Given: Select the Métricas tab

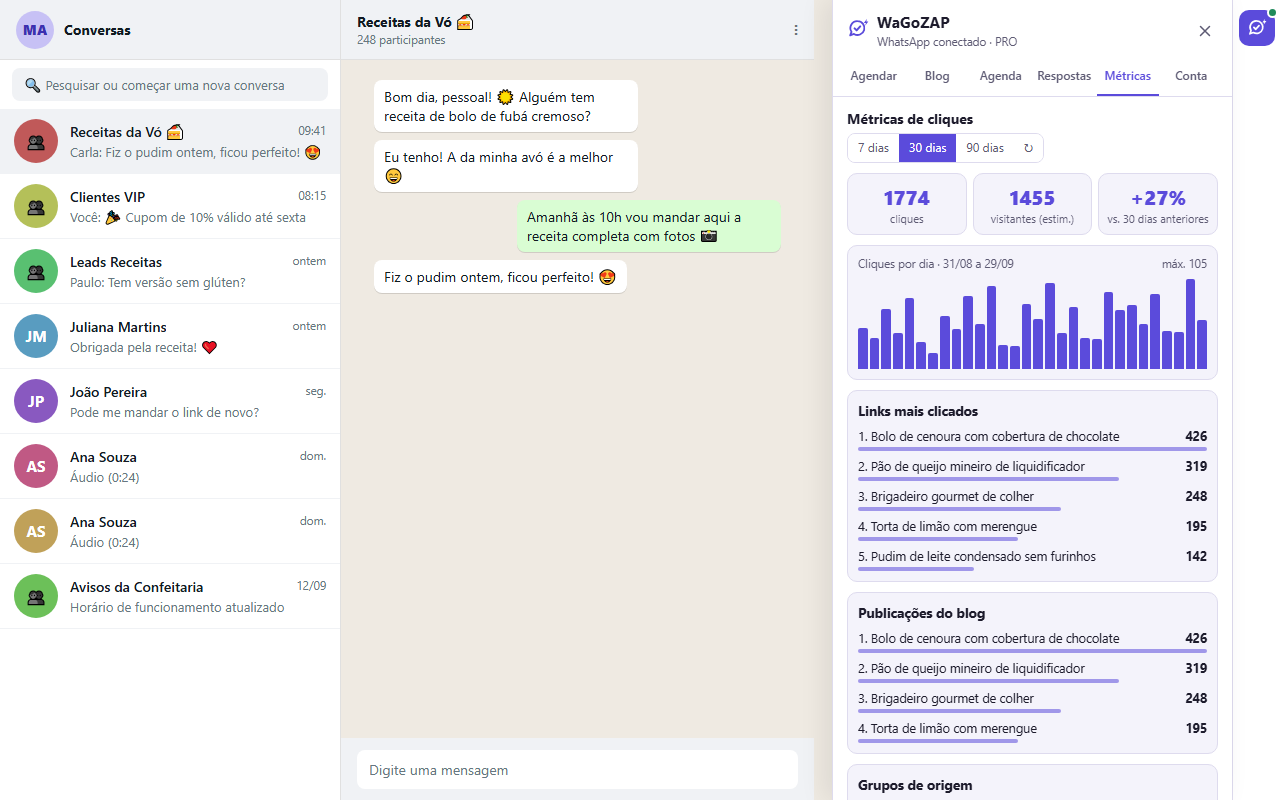Looking at the screenshot, I should [x=1128, y=76].
